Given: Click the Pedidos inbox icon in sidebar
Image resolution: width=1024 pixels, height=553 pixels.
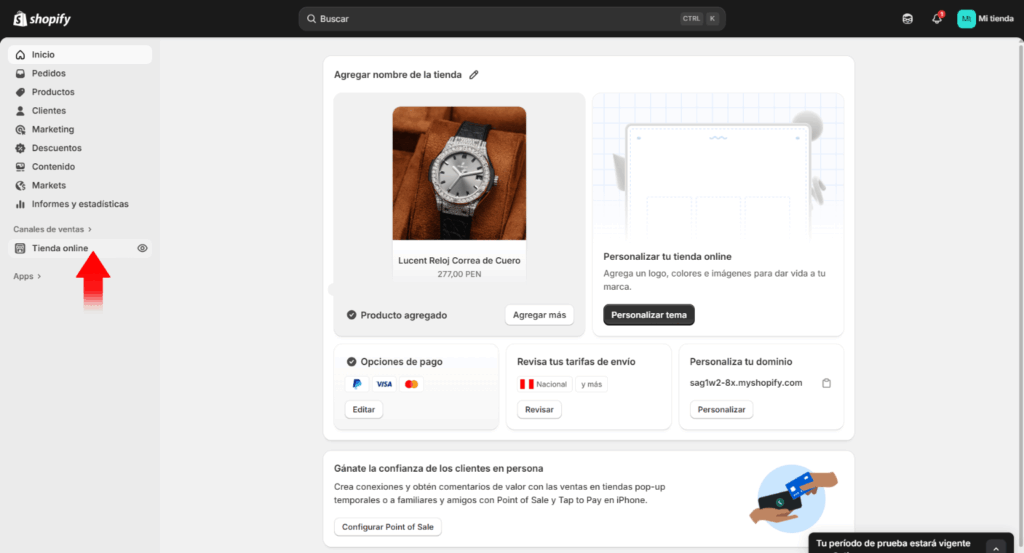Looking at the screenshot, I should pyautogui.click(x=21, y=73).
